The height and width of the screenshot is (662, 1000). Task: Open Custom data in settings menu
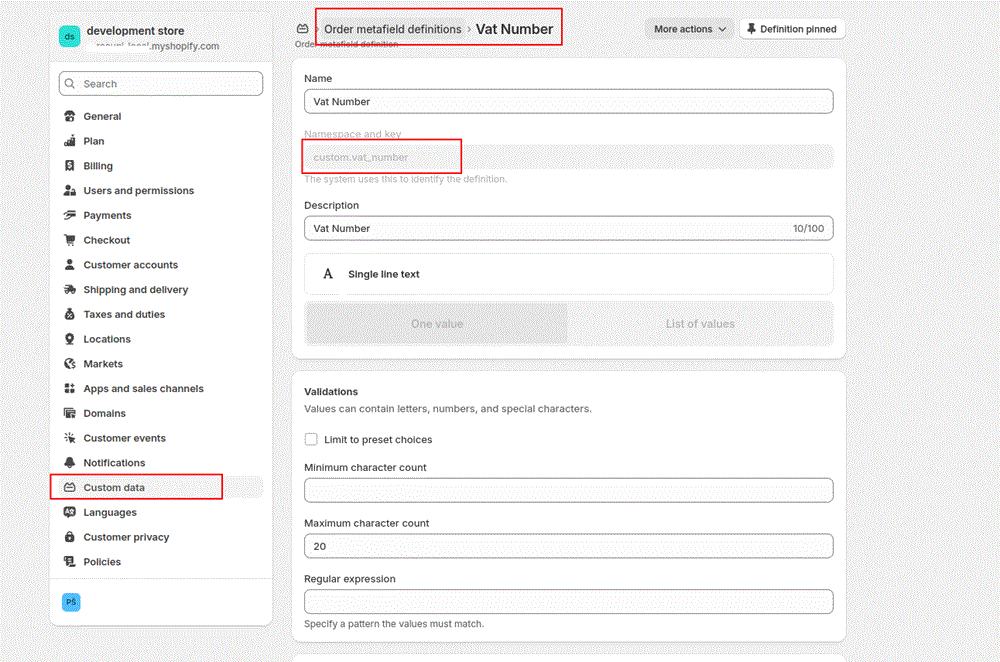point(114,488)
